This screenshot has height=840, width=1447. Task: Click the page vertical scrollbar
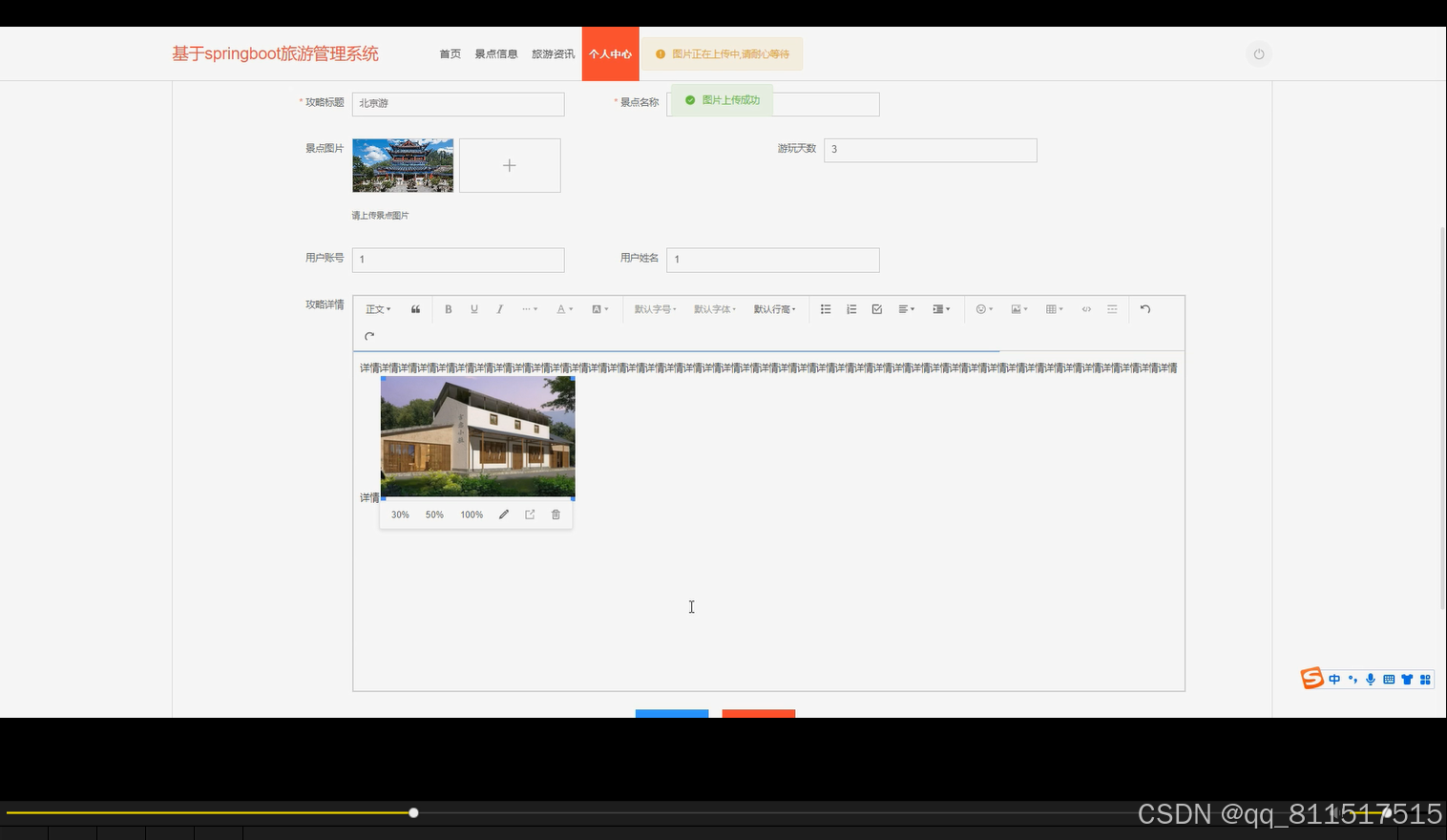tap(1442, 417)
